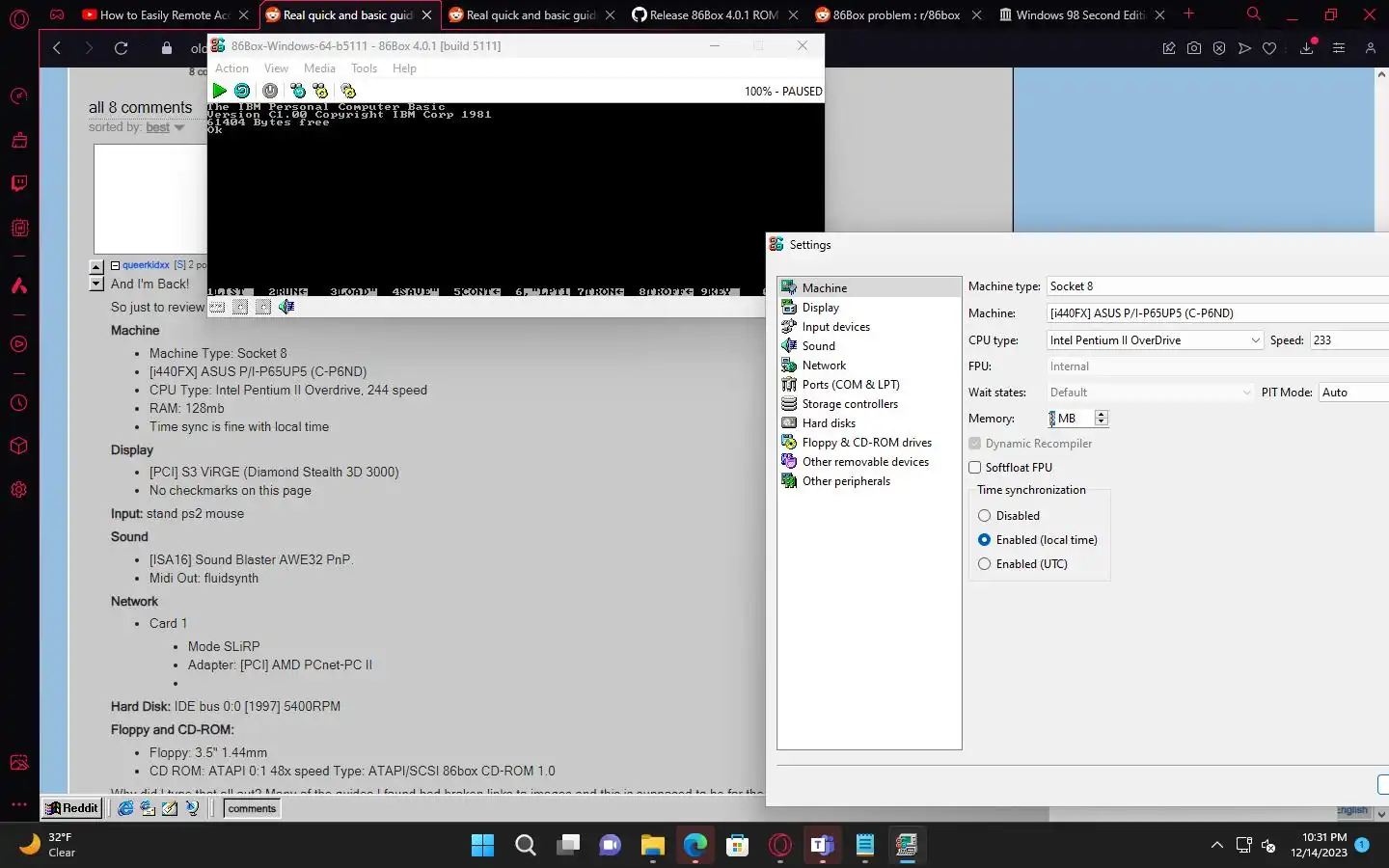Image resolution: width=1389 pixels, height=868 pixels.
Task: Open Twitch in Opera sidebar
Action: coord(19,183)
